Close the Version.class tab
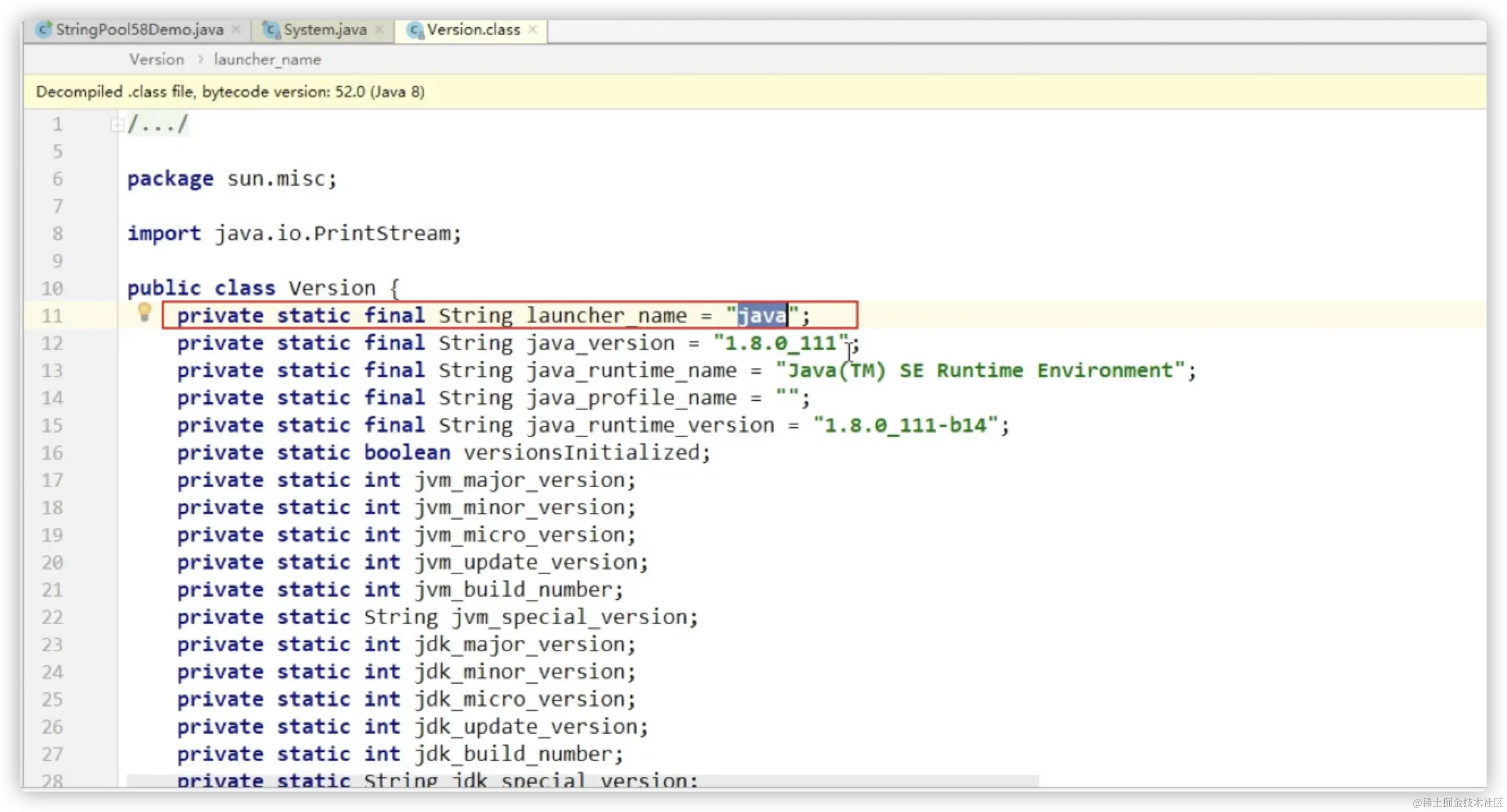The width and height of the screenshot is (1507, 812). pos(533,29)
